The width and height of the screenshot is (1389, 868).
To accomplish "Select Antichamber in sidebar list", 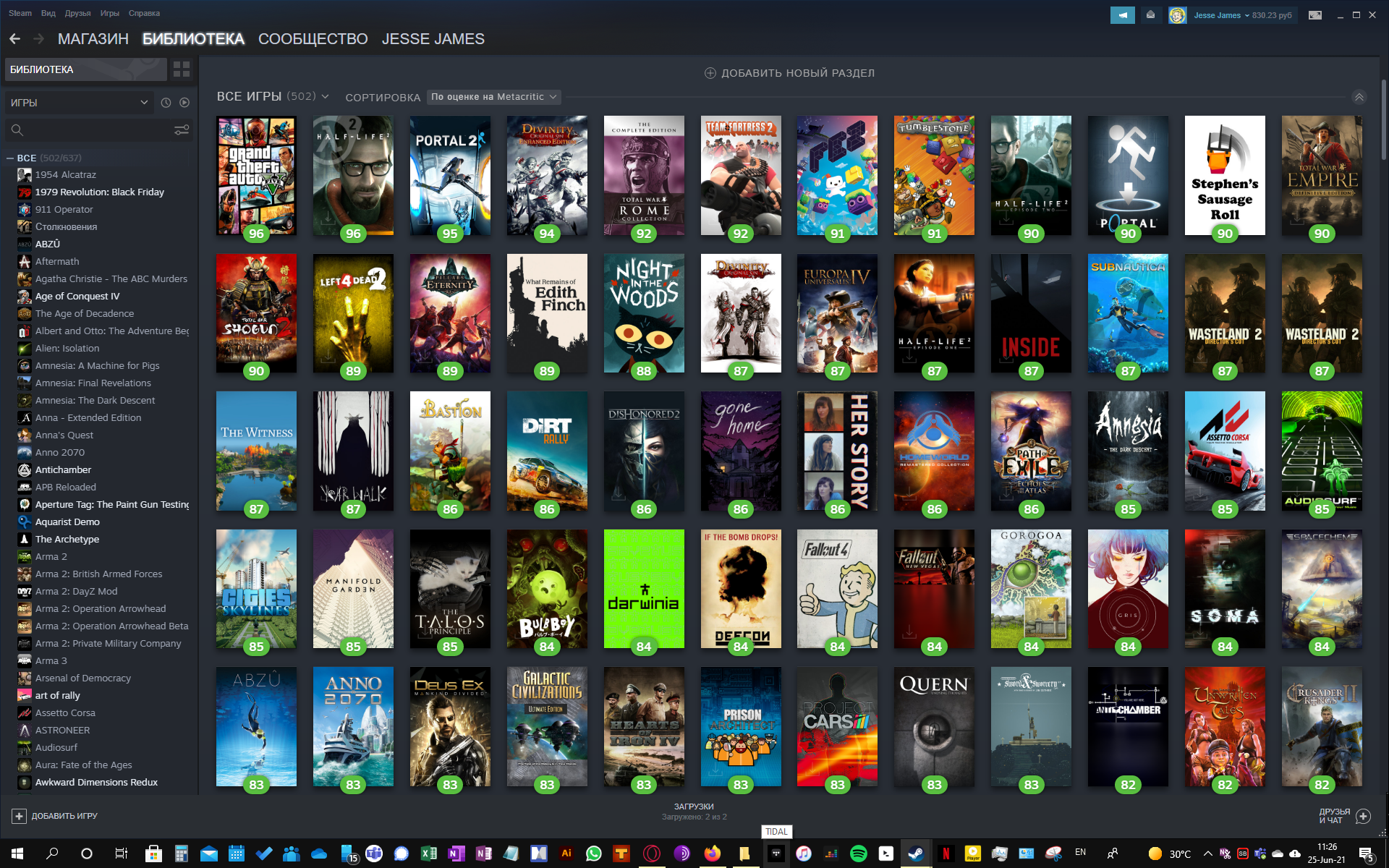I will pos(63,470).
